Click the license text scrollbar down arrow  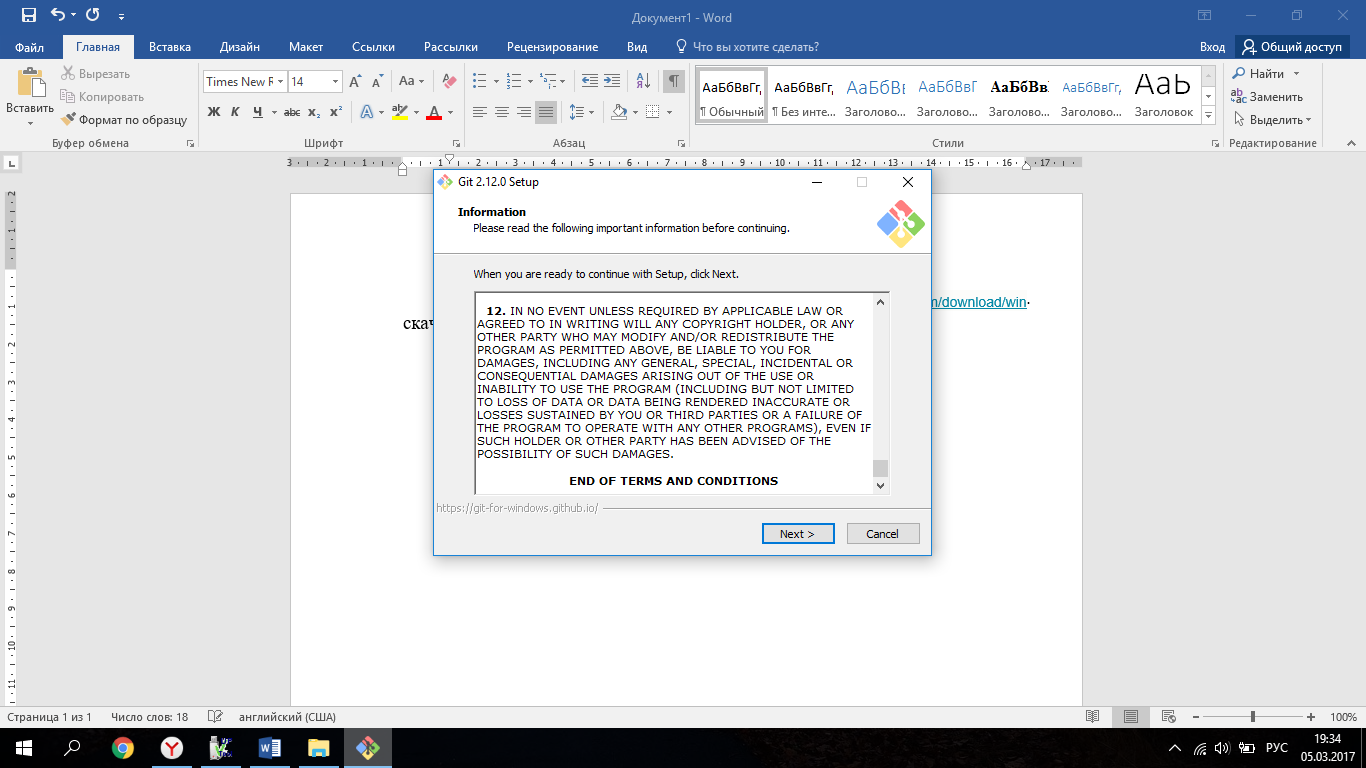880,485
